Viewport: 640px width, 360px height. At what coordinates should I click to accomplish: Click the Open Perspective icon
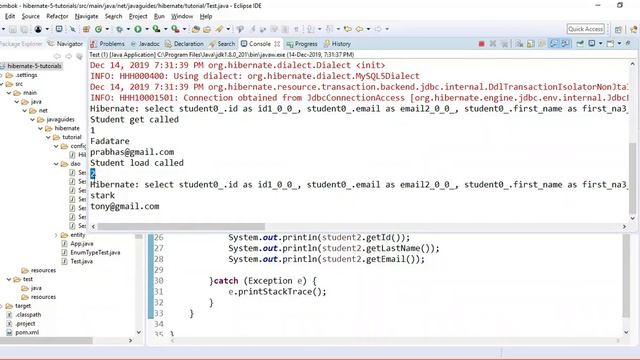618,29
